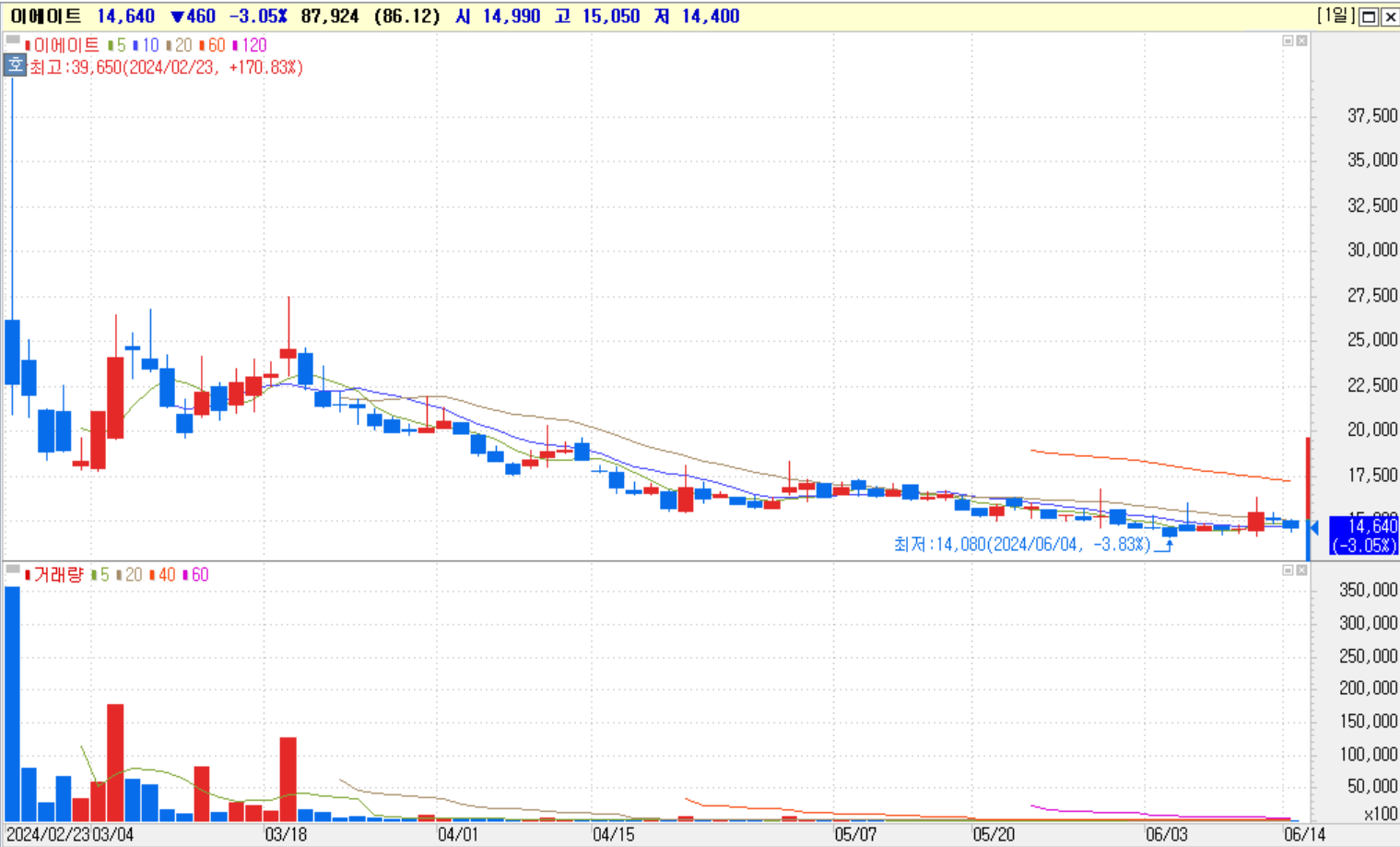Screen dimensions: 1400x847
Task: Select the 60-day average in the volume legend
Action: click(195, 575)
